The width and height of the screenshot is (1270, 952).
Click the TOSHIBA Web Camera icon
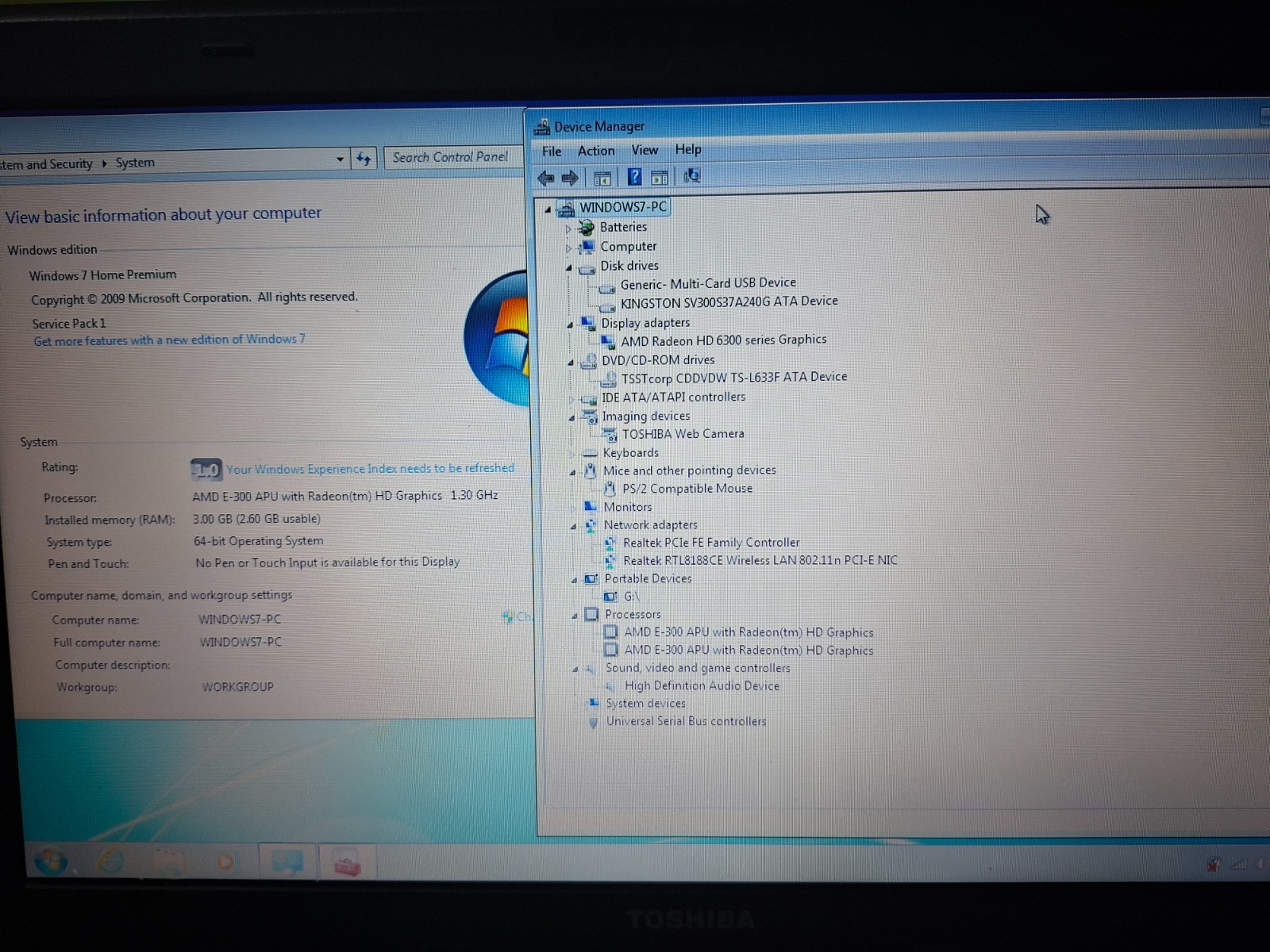[x=610, y=435]
